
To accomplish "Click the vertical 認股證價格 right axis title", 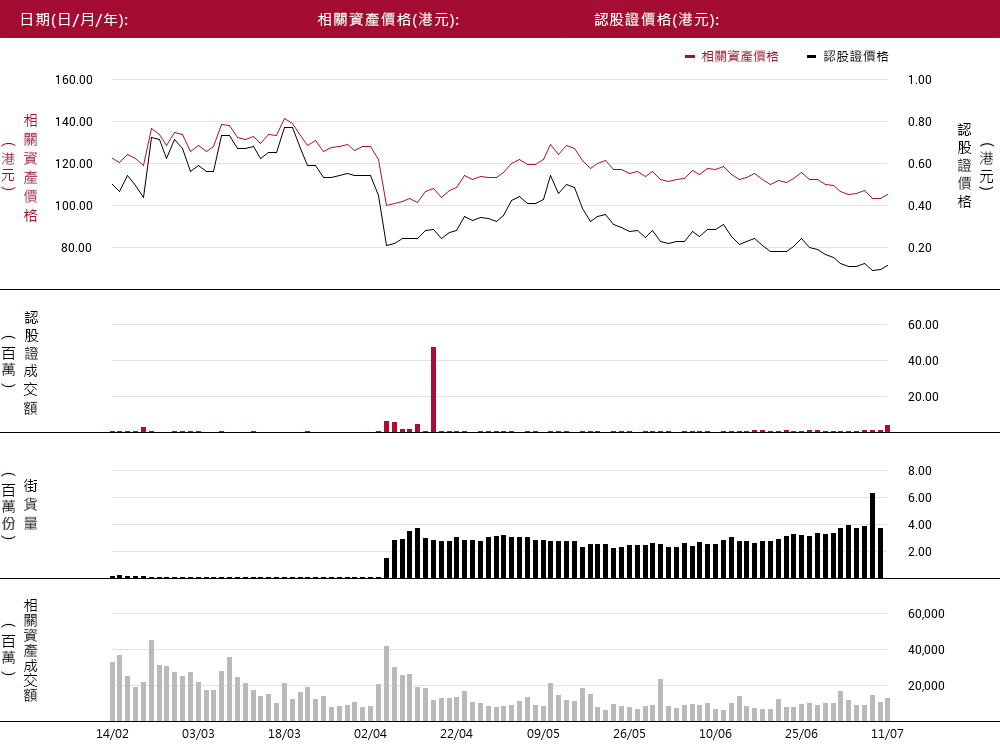I will [x=964, y=166].
